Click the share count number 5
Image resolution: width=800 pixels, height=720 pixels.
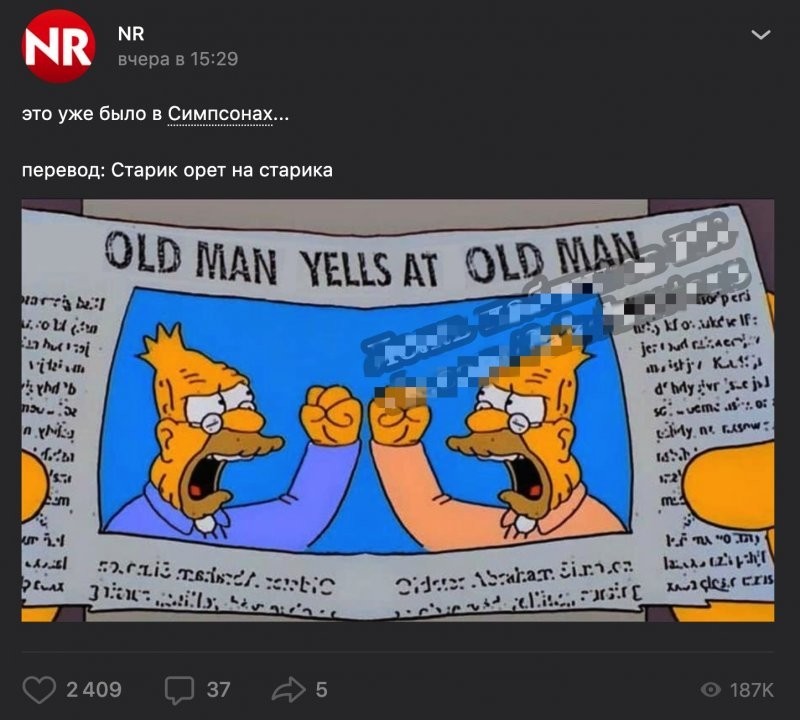pos(321,690)
